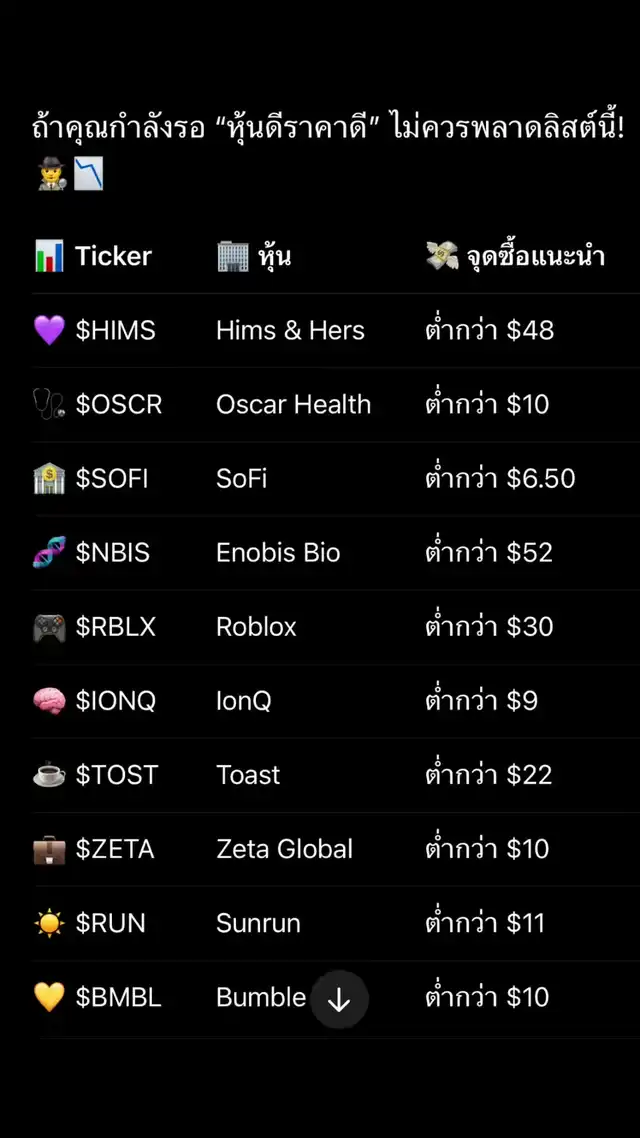Viewport: 640px width, 1138px height.
Task: Click the sun icon beside $RUN
Action: tap(49, 923)
